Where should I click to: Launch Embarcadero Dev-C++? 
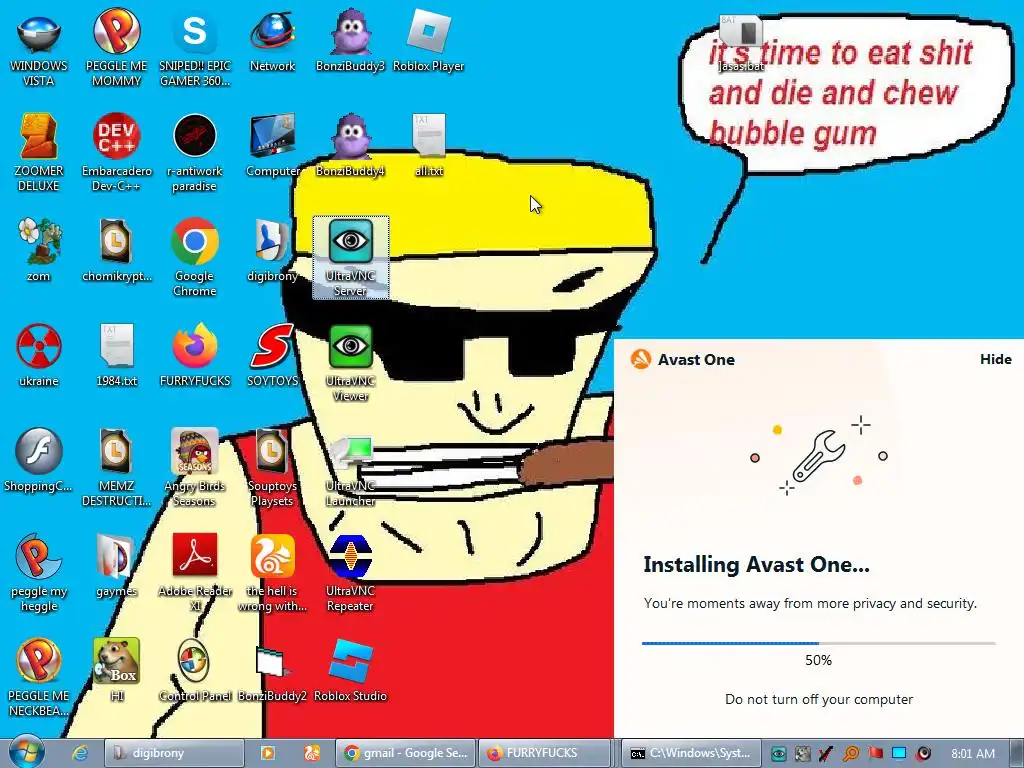click(x=116, y=153)
